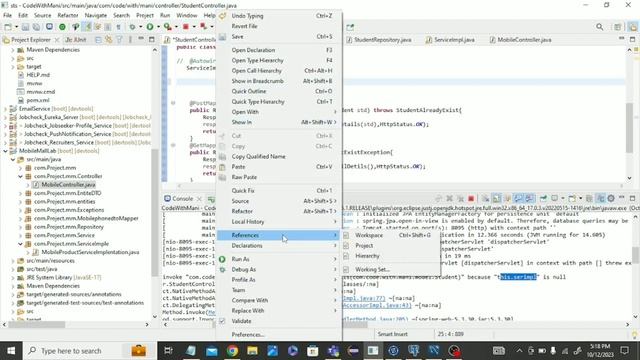Click the Save toolbar icon
The height and width of the screenshot is (360, 640).
point(25,27)
